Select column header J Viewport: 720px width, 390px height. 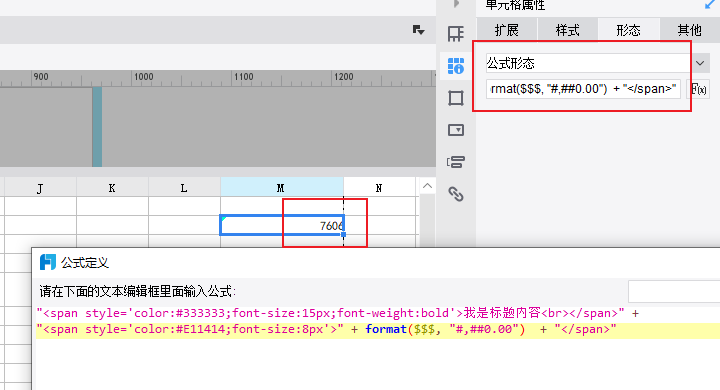pyautogui.click(x=40, y=188)
